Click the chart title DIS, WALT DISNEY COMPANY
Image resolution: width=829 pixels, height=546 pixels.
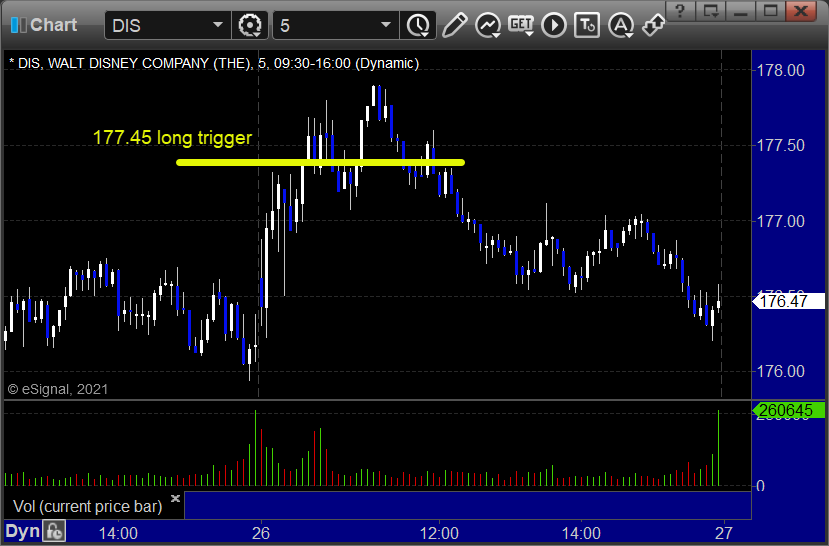tap(214, 63)
